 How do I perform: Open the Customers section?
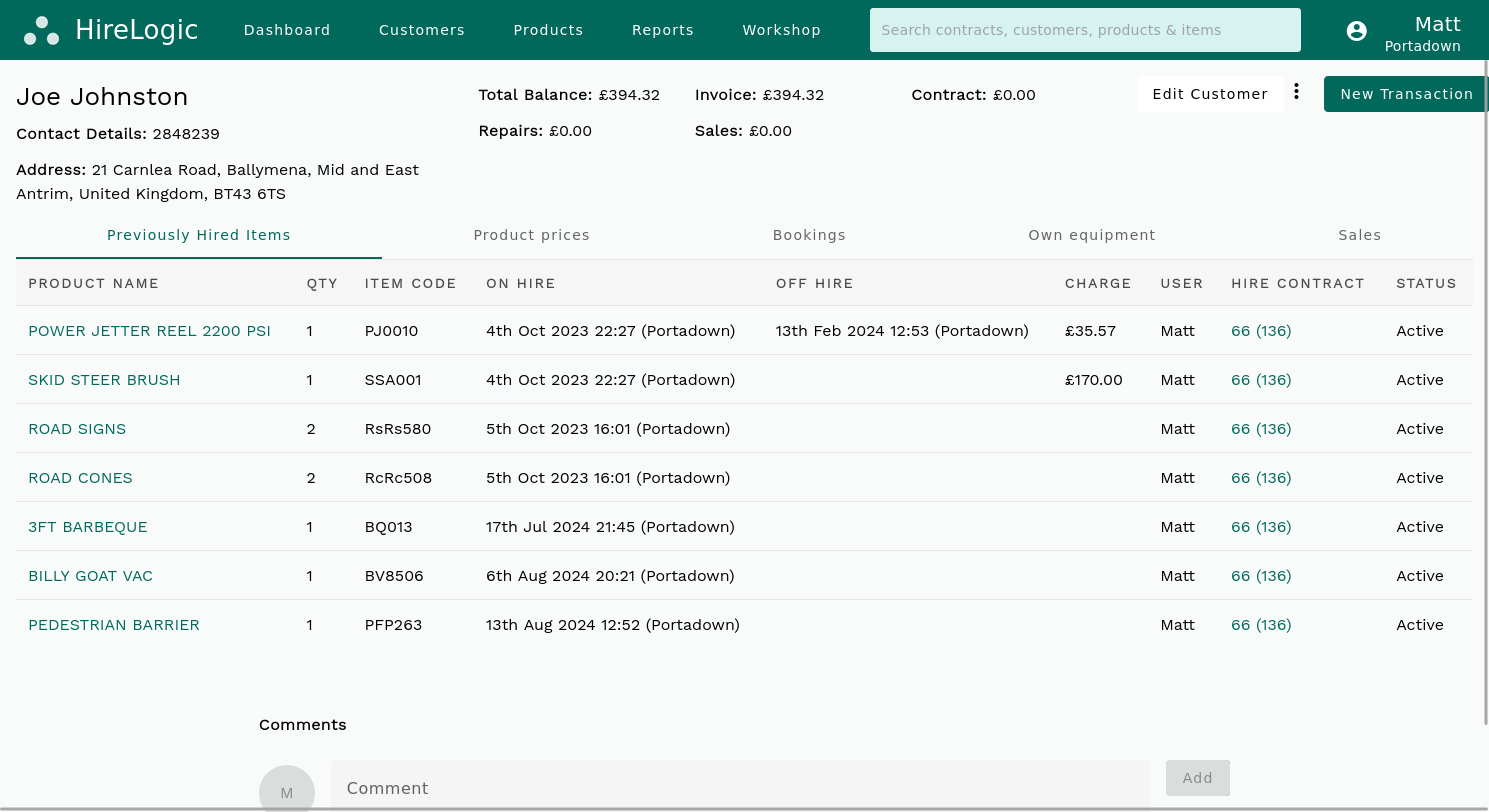[x=421, y=30]
